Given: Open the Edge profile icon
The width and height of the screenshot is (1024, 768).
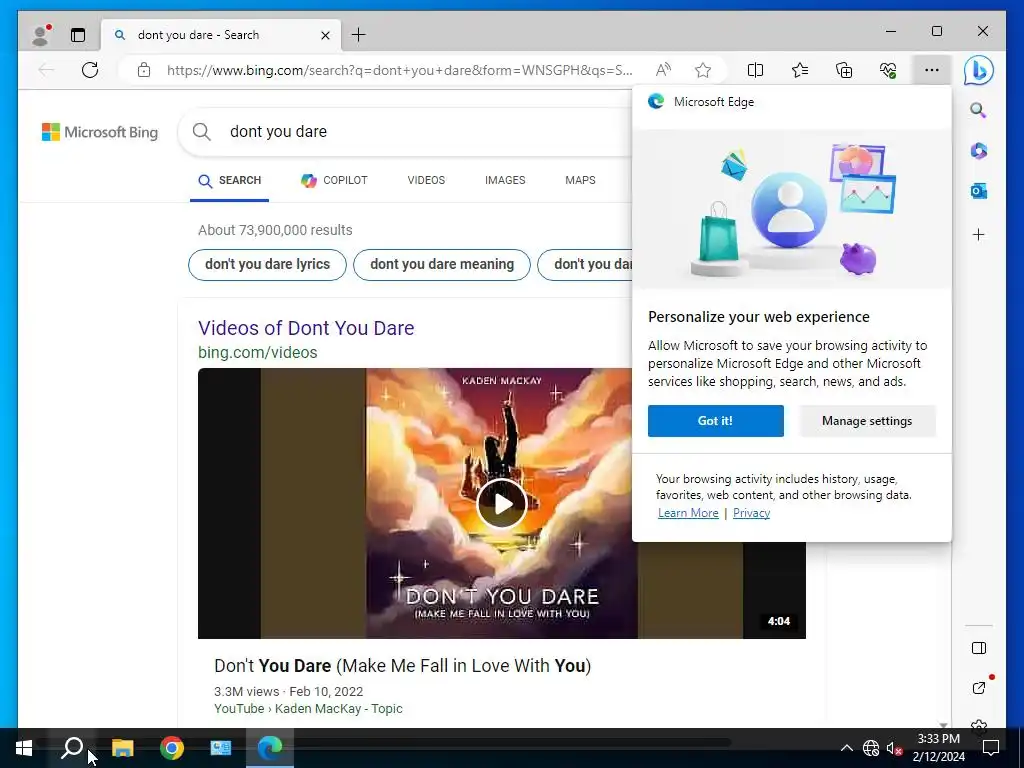Looking at the screenshot, I should point(40,35).
